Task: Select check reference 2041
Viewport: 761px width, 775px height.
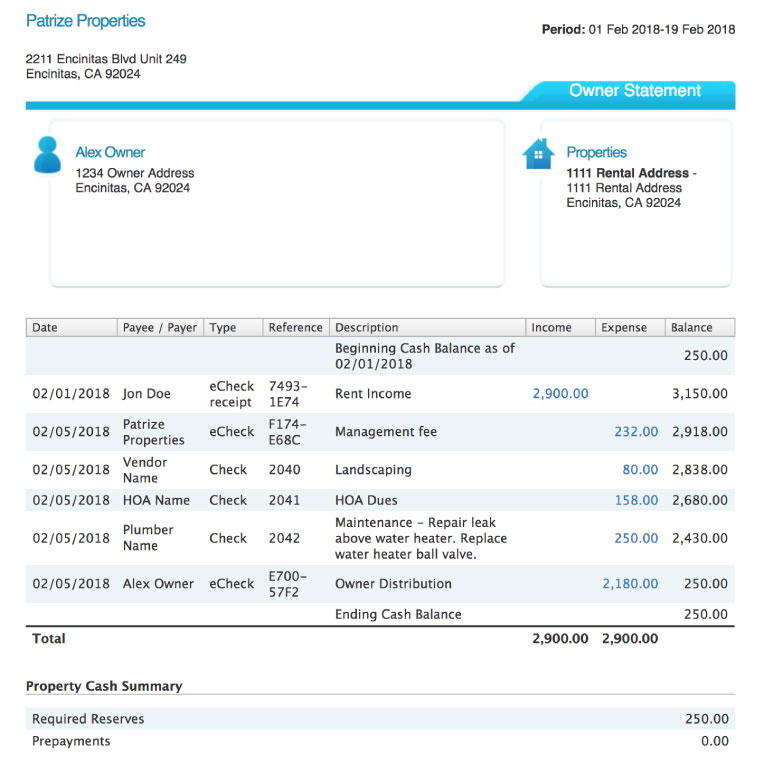Action: coord(285,500)
